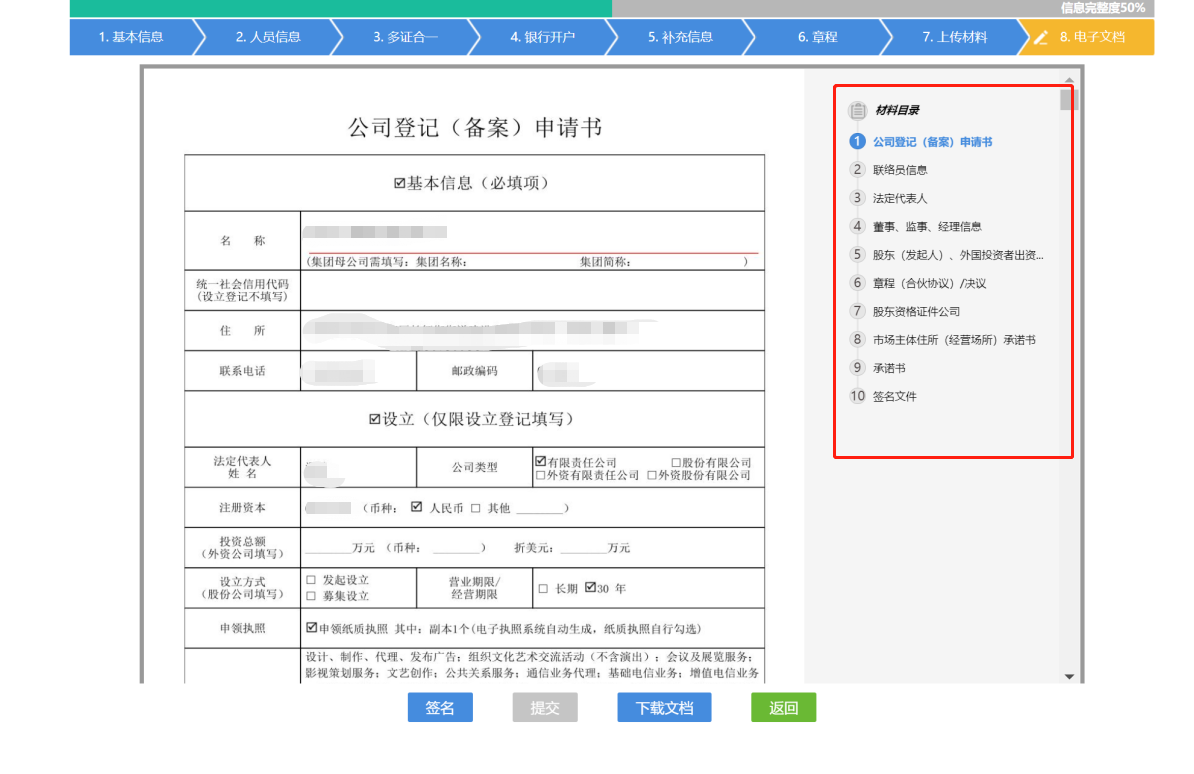Image resolution: width=1194 pixels, height=774 pixels.
Task: Go to step 7. 上传材料
Action: point(954,37)
